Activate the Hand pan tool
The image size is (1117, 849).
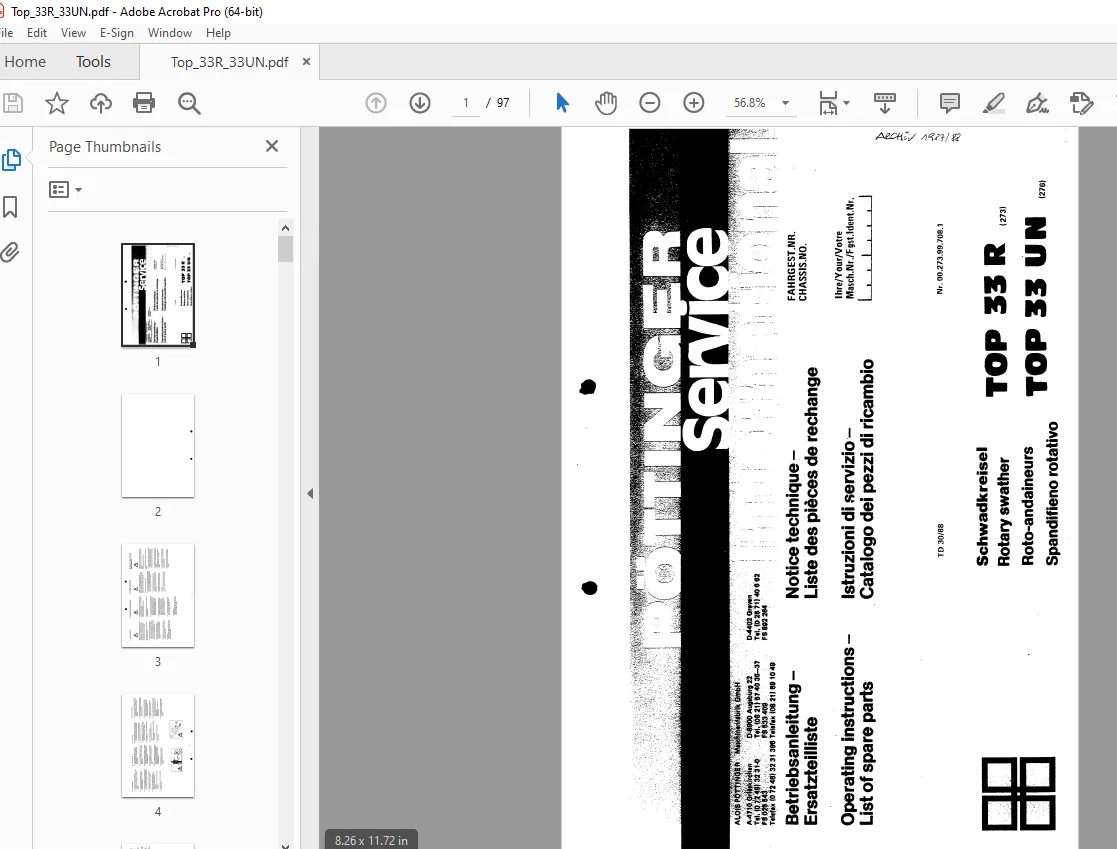(x=606, y=103)
